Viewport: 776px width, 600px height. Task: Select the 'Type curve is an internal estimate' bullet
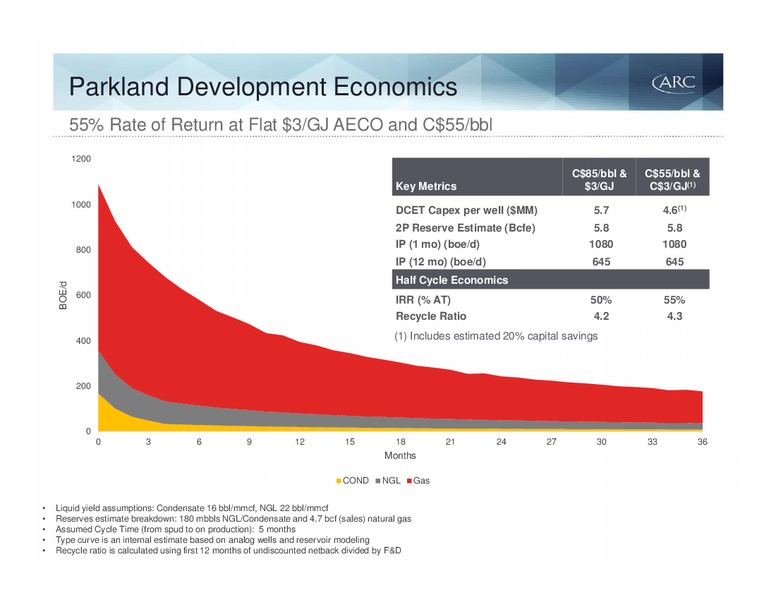(x=212, y=540)
